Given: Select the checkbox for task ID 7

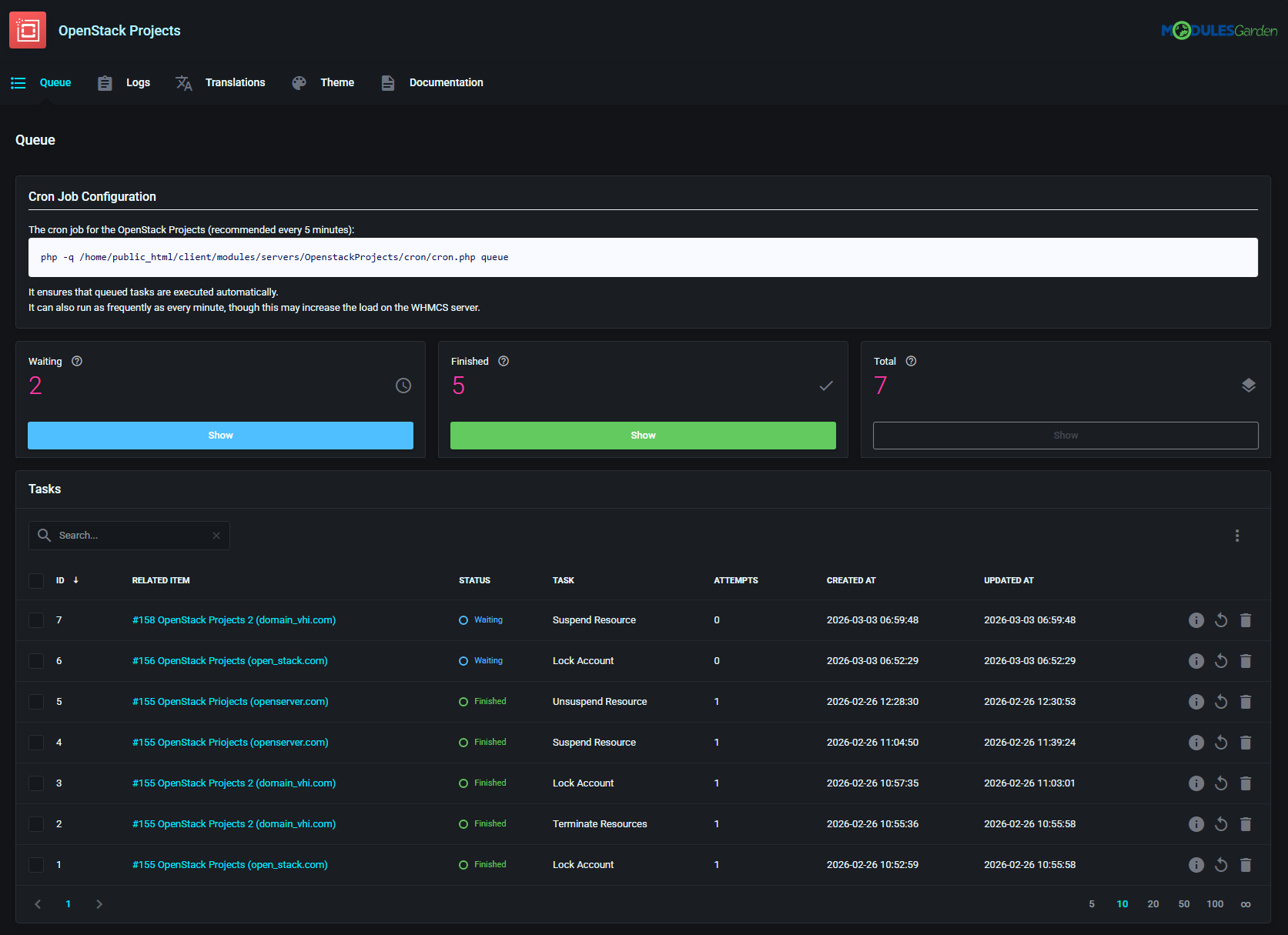Looking at the screenshot, I should pos(36,619).
